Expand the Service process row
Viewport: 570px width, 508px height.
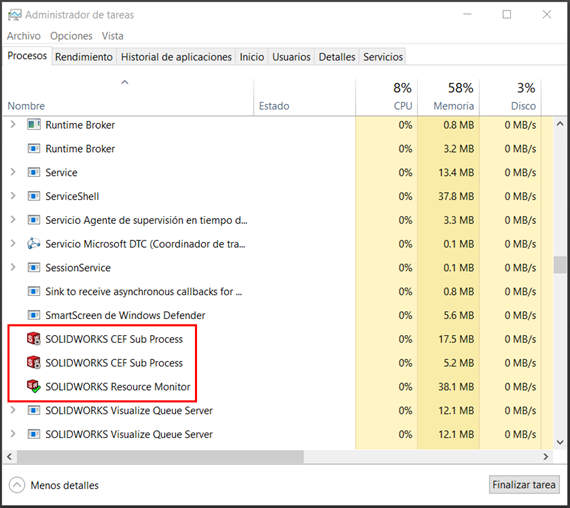(x=13, y=172)
